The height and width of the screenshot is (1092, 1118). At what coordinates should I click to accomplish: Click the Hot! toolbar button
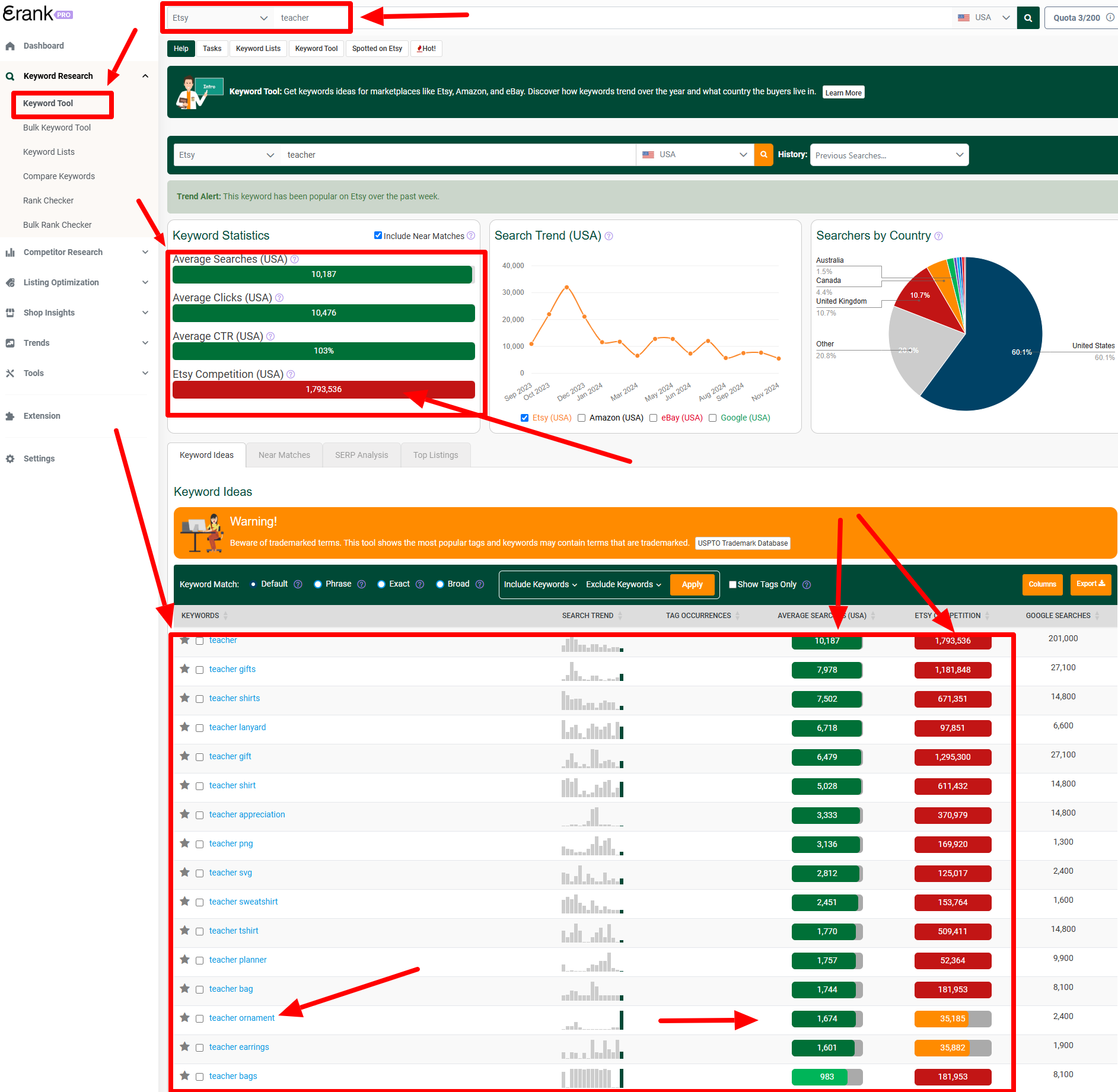[426, 49]
